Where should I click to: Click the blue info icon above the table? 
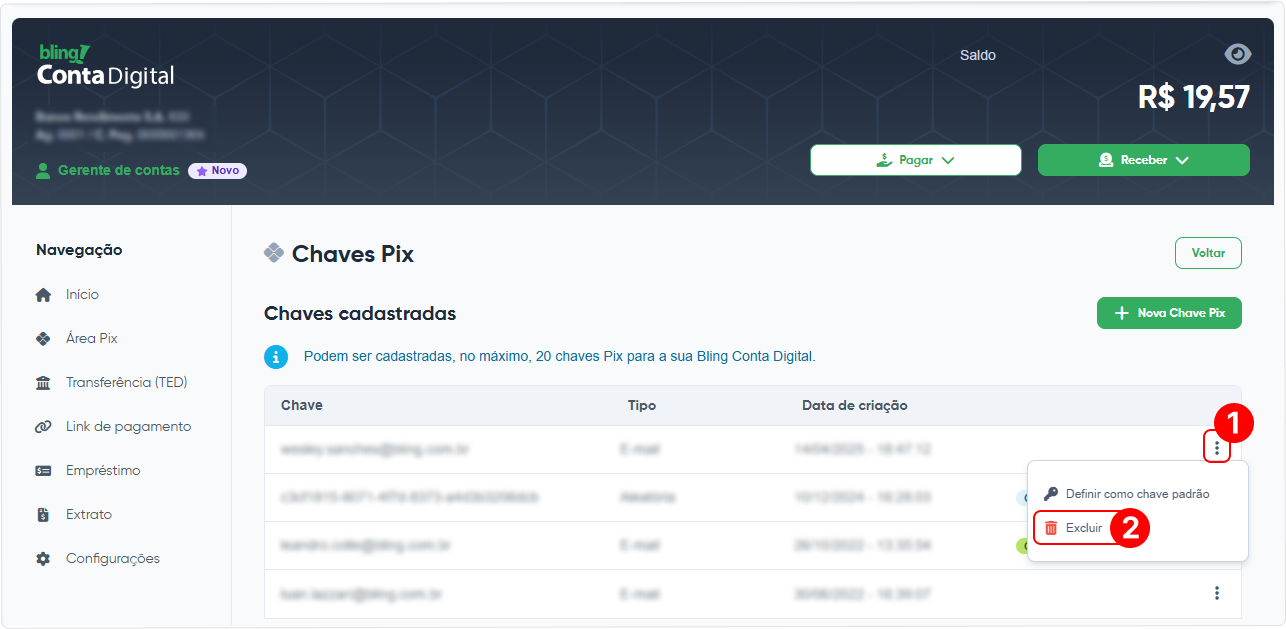coord(276,356)
